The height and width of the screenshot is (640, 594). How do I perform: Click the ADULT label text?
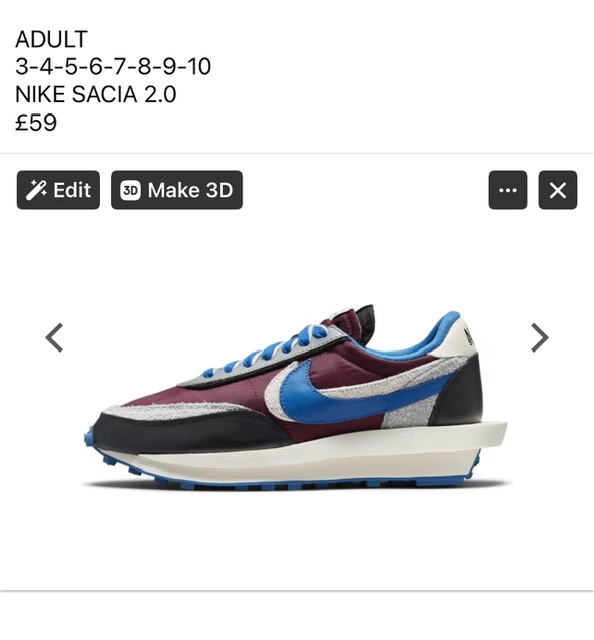(51, 39)
